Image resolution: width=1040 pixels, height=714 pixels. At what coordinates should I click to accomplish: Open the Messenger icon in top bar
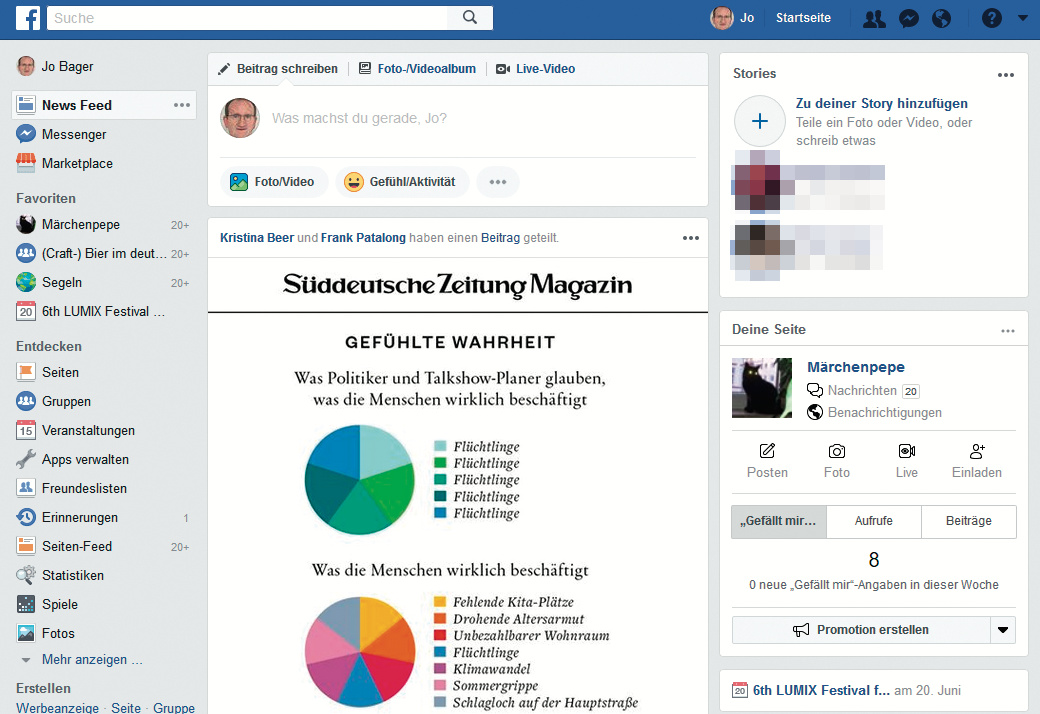(x=909, y=18)
